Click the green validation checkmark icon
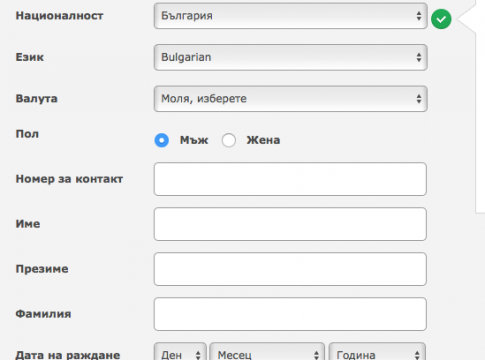The width and height of the screenshot is (485, 360). coord(441,19)
